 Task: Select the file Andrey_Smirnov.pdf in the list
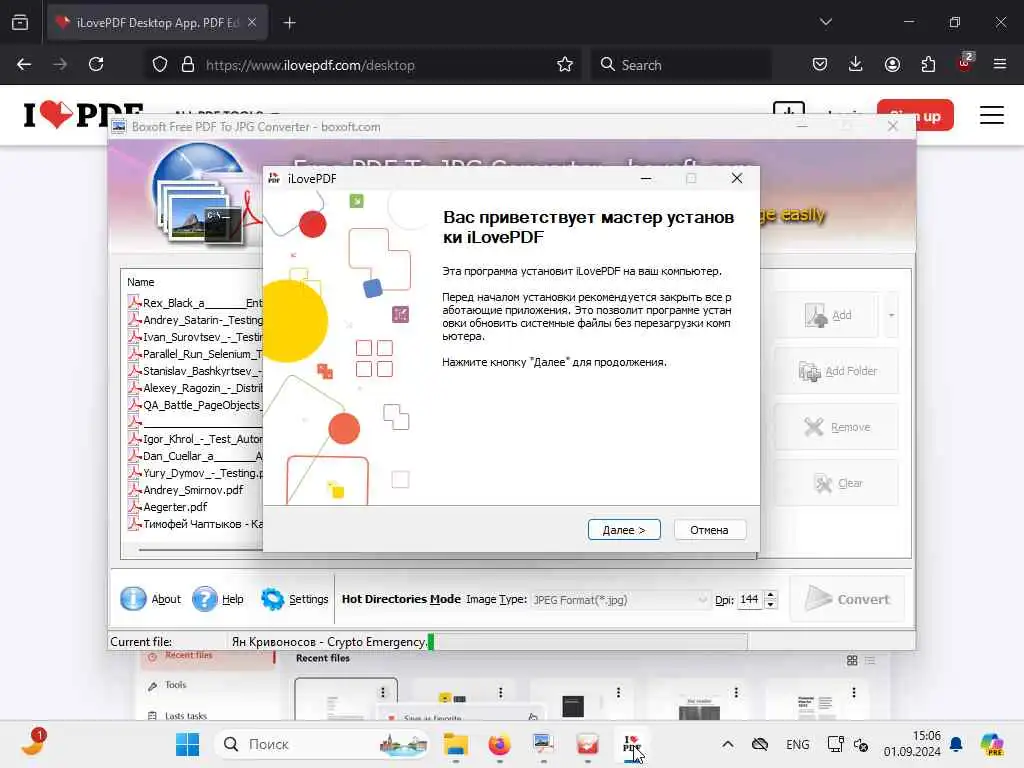click(193, 490)
